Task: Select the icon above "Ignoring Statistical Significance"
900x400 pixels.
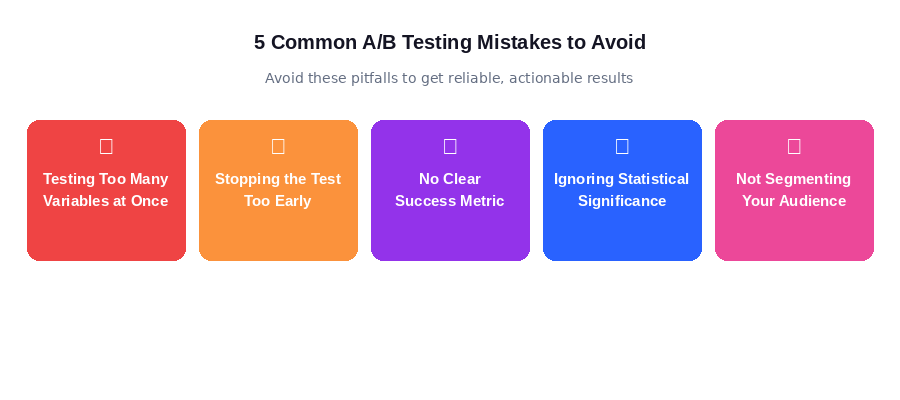Action: [x=622, y=146]
